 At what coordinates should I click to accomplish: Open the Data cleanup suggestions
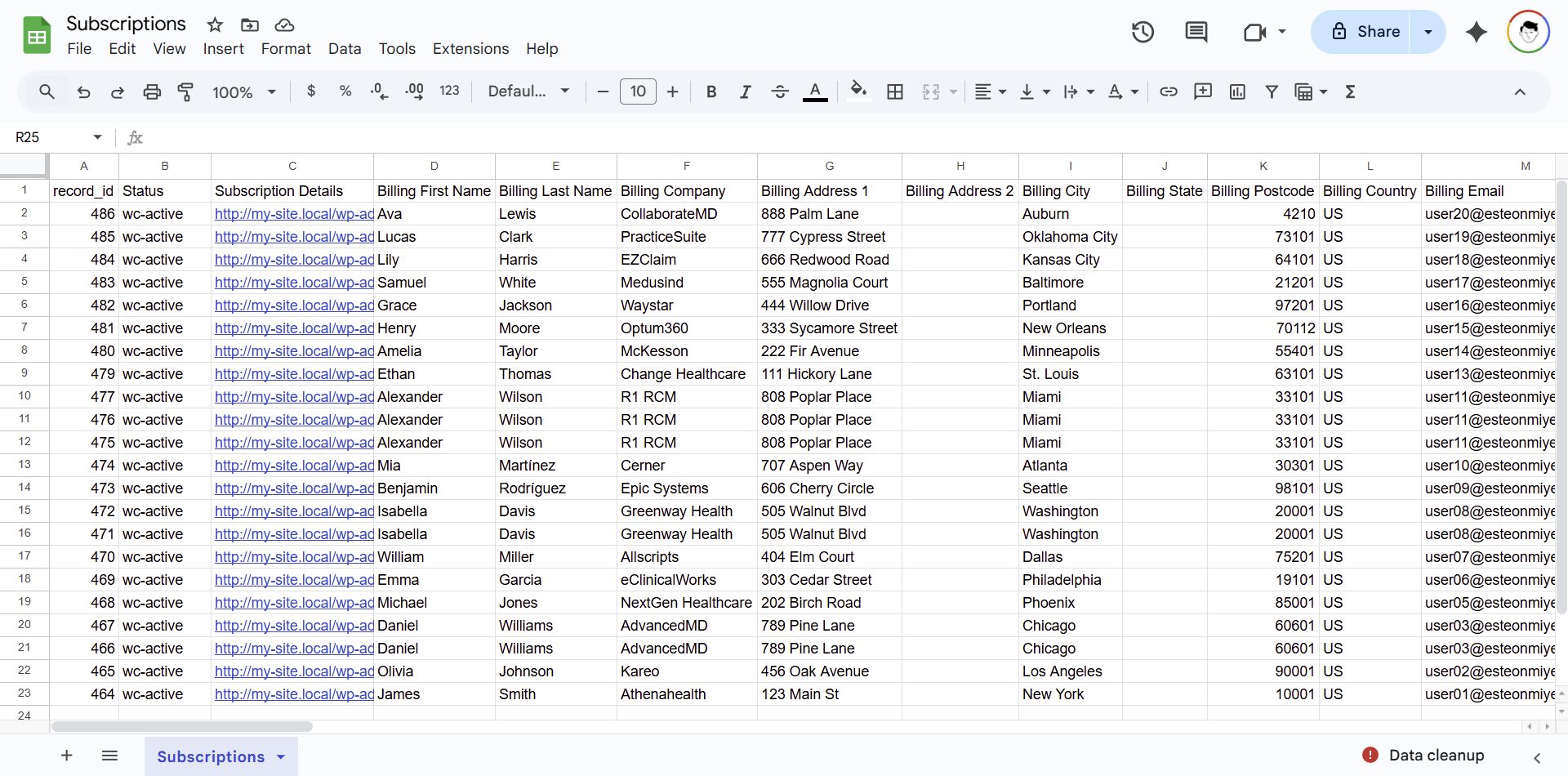click(1423, 755)
